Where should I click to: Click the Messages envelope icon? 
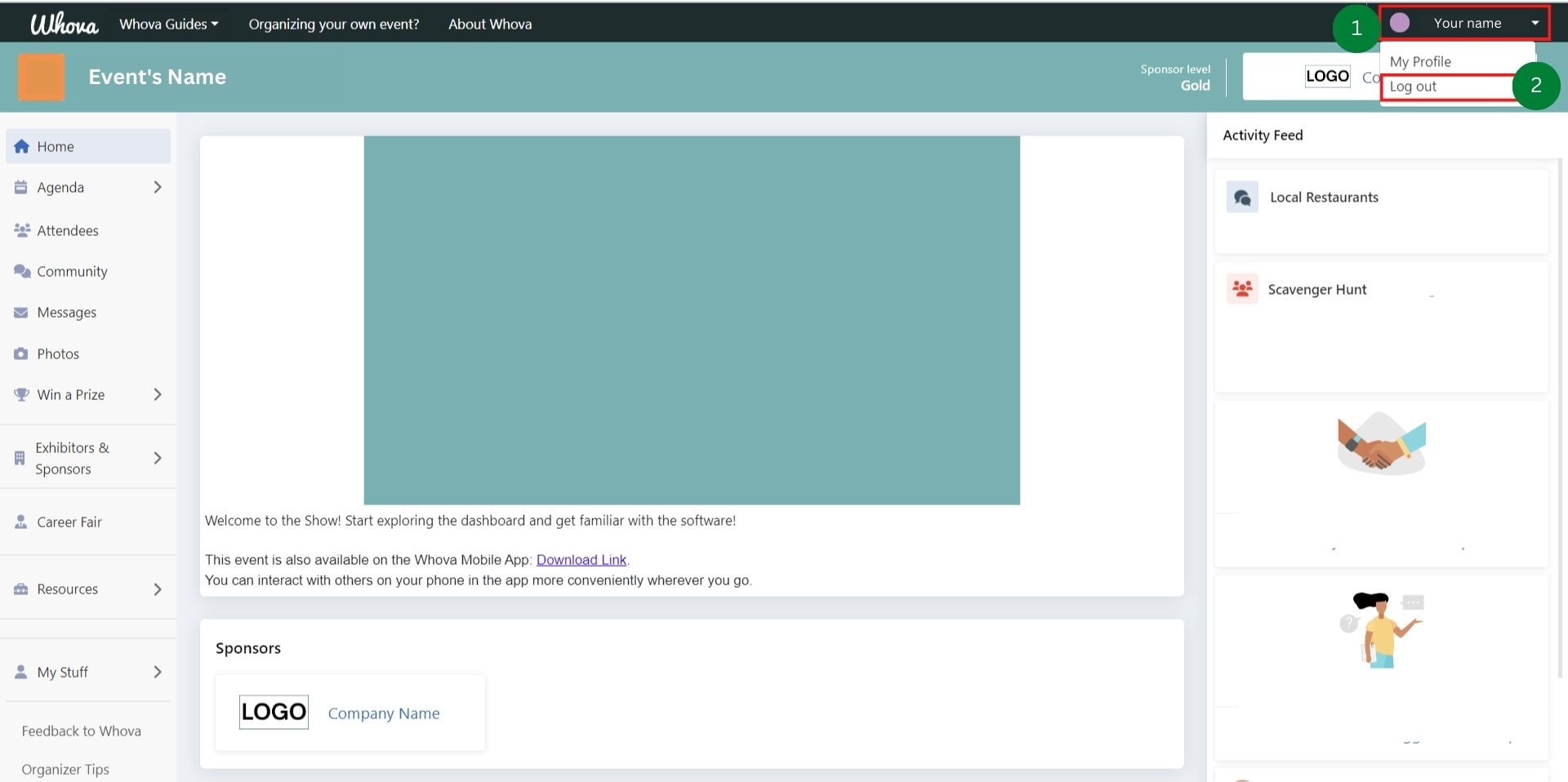click(x=21, y=313)
